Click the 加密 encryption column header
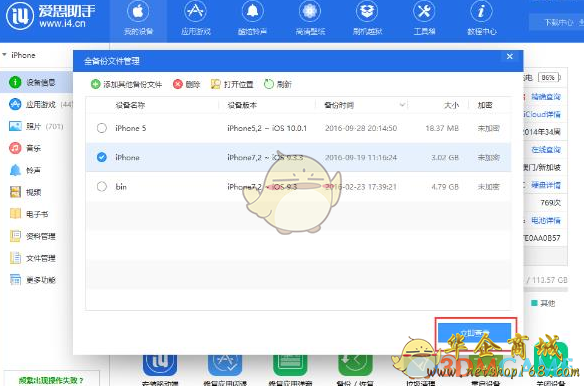This screenshot has height=386, width=584. (x=485, y=105)
